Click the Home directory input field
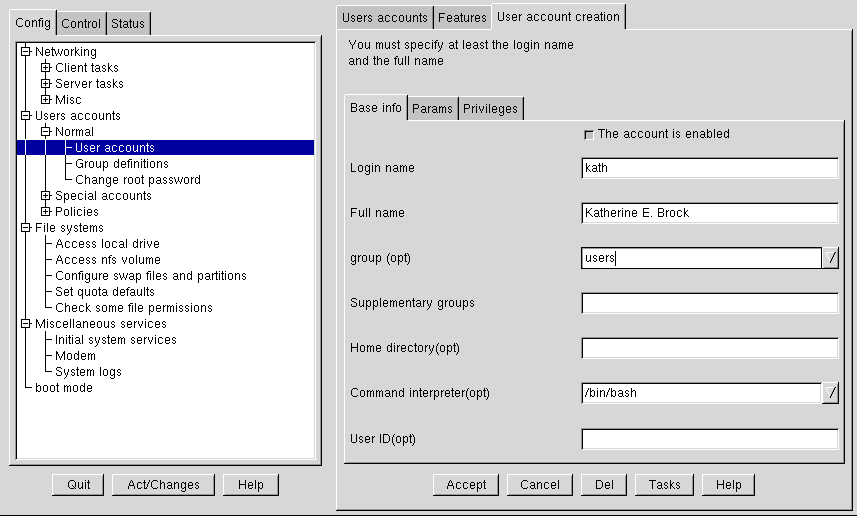Image resolution: width=857 pixels, height=516 pixels. (x=709, y=348)
